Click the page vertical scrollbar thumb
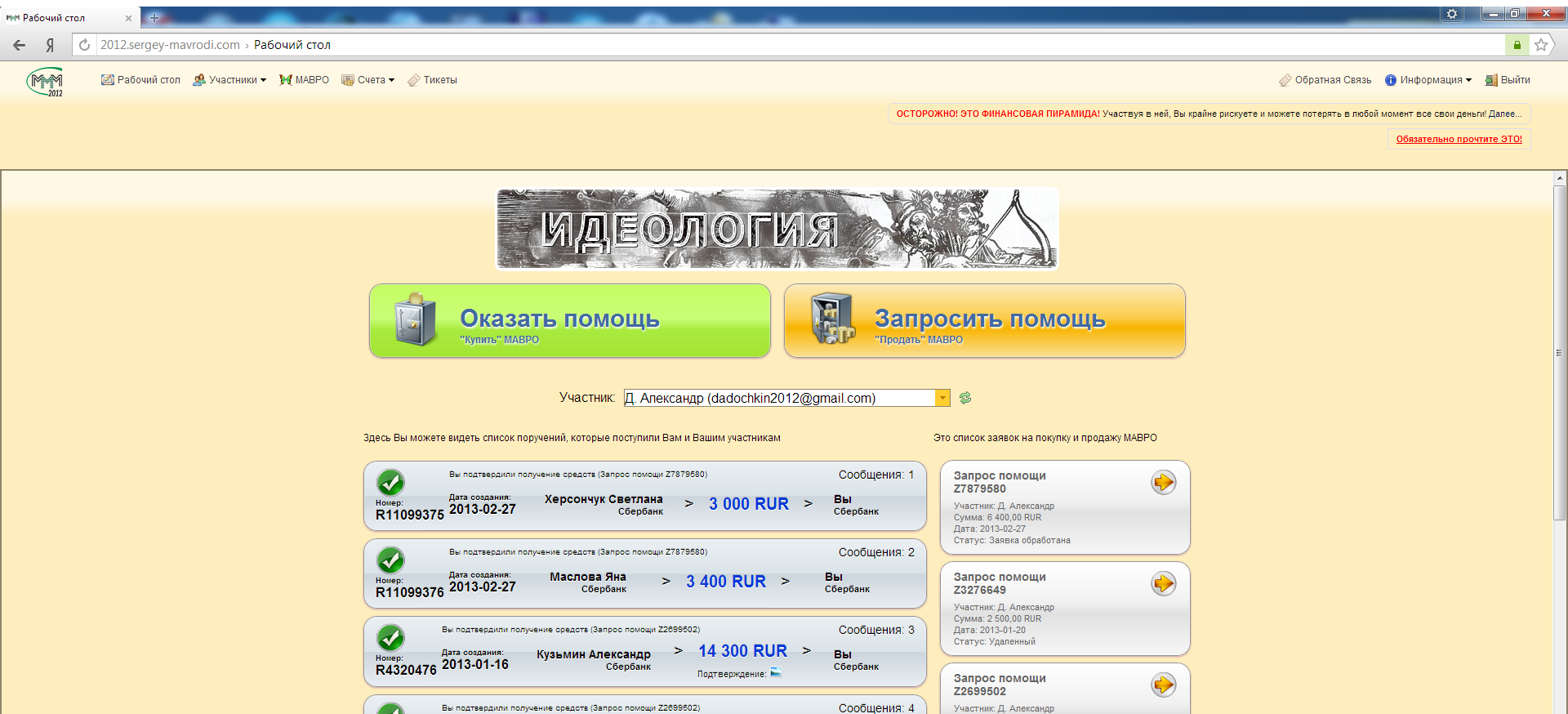This screenshot has height=714, width=1568. [x=1559, y=353]
